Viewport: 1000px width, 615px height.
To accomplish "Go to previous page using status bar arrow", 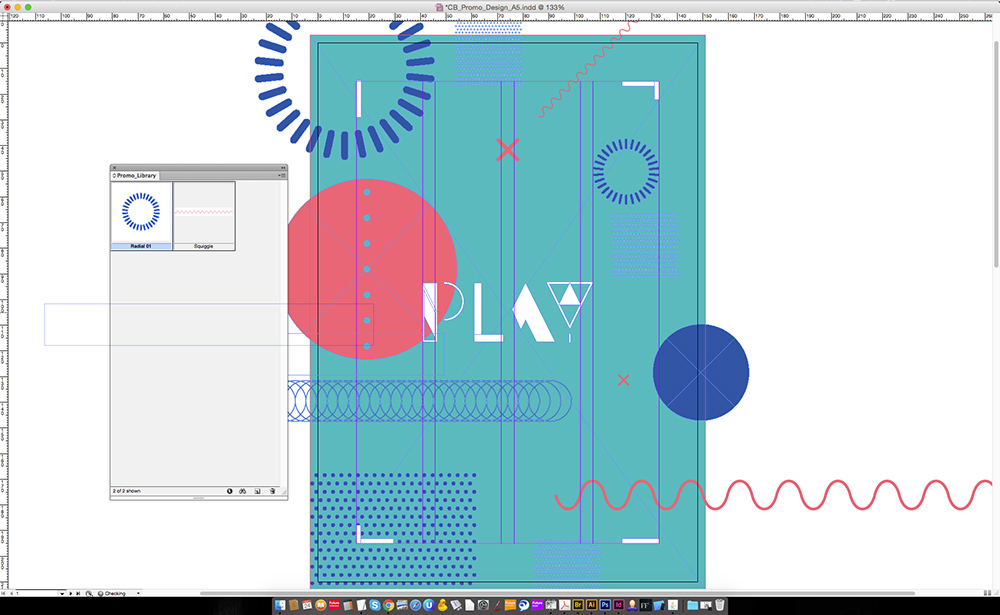I will tap(11, 593).
